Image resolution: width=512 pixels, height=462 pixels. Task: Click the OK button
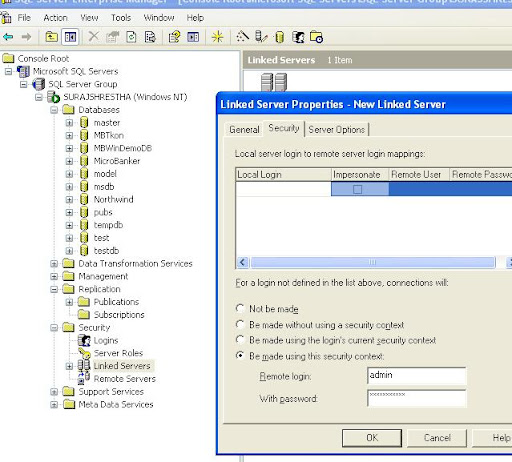(372, 438)
